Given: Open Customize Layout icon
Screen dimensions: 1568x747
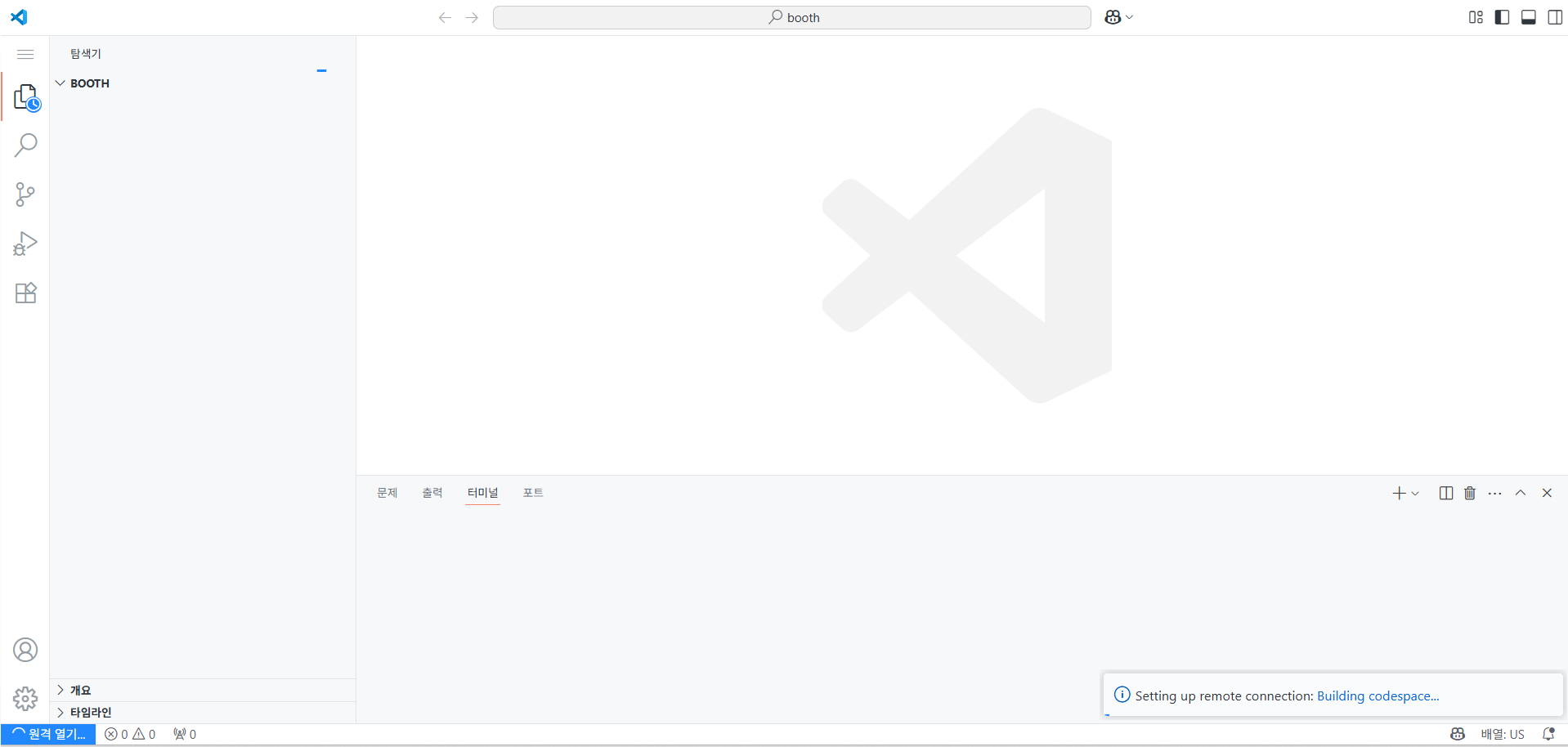Looking at the screenshot, I should (1476, 17).
